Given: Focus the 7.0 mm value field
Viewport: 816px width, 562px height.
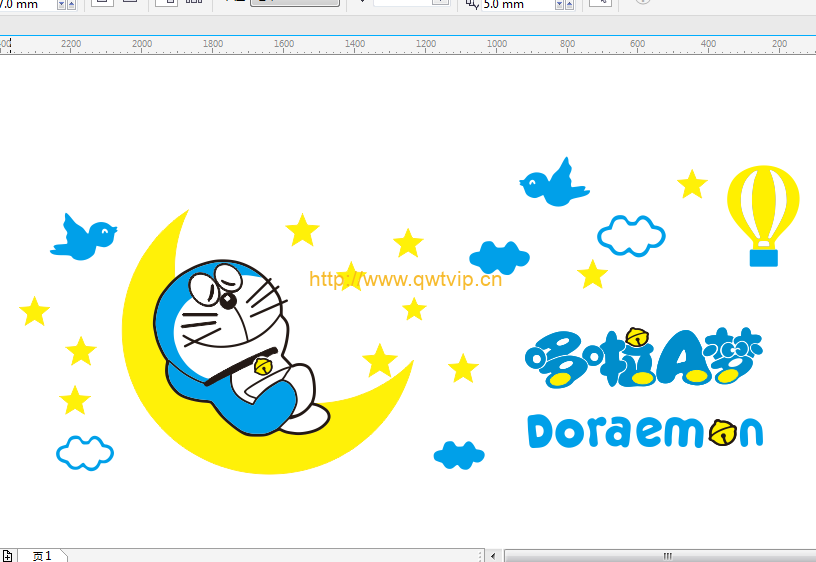Looking at the screenshot, I should click(27, 5).
